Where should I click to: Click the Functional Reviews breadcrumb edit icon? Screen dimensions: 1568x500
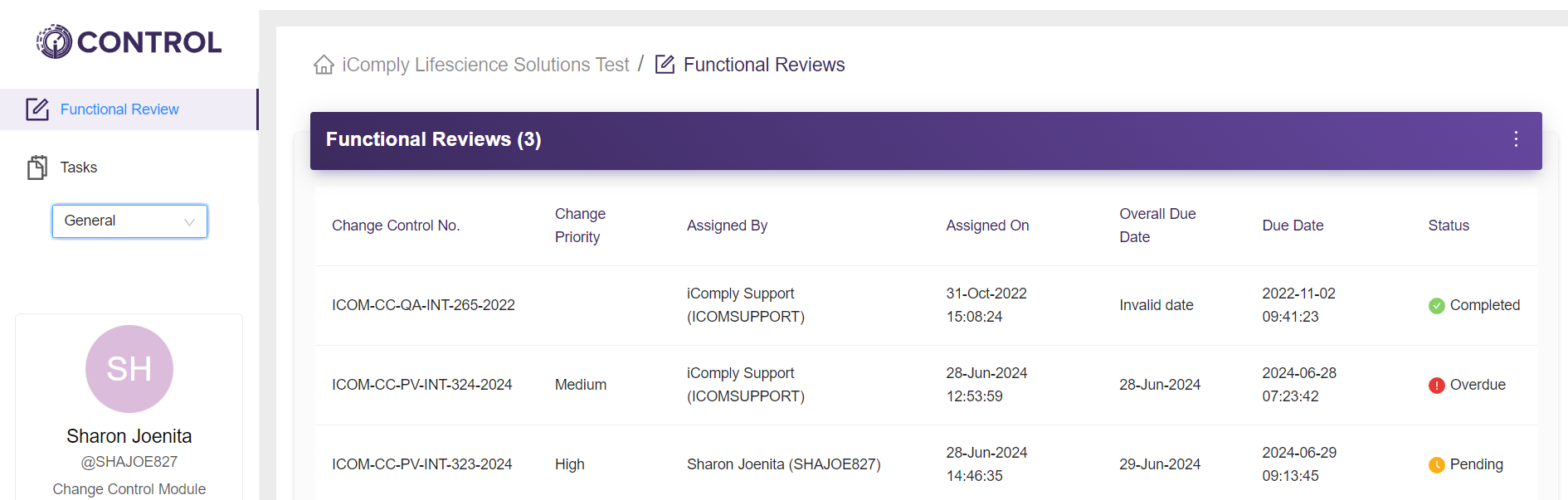[x=665, y=65]
